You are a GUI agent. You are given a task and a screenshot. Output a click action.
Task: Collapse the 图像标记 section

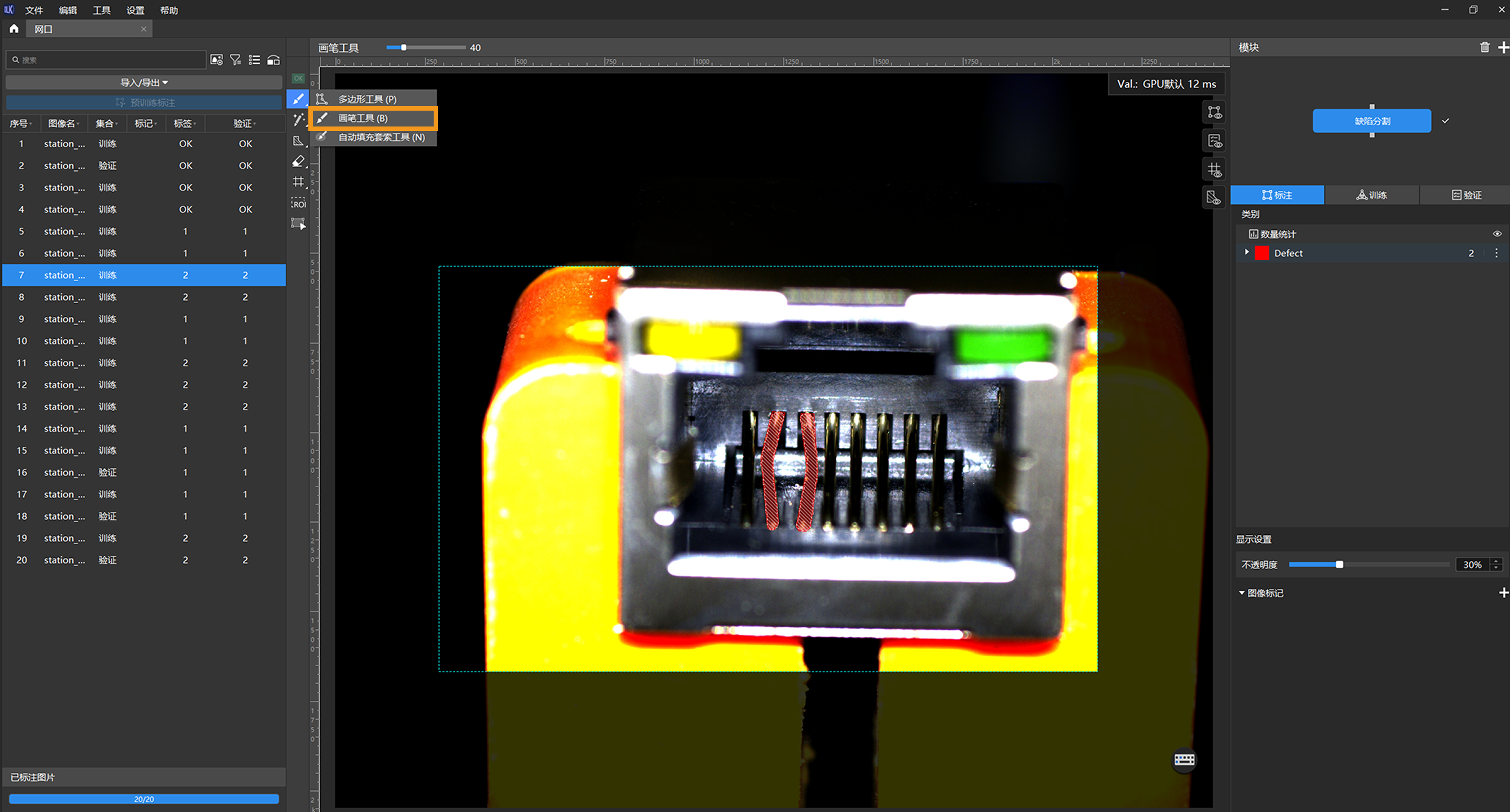[x=1242, y=593]
